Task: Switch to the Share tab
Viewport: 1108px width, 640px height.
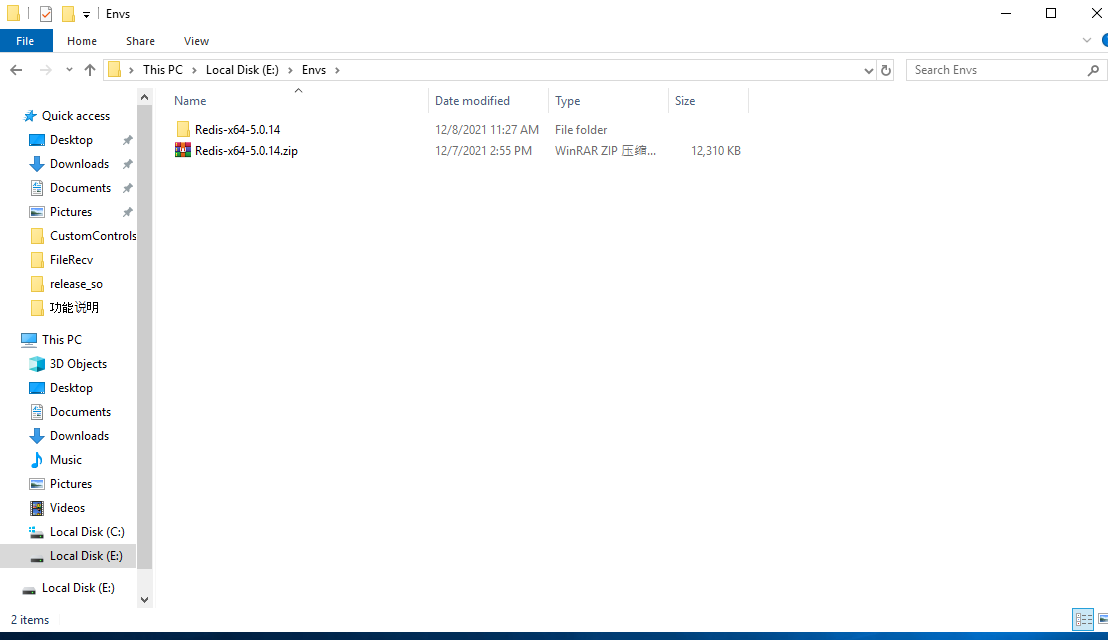Action: click(x=140, y=40)
